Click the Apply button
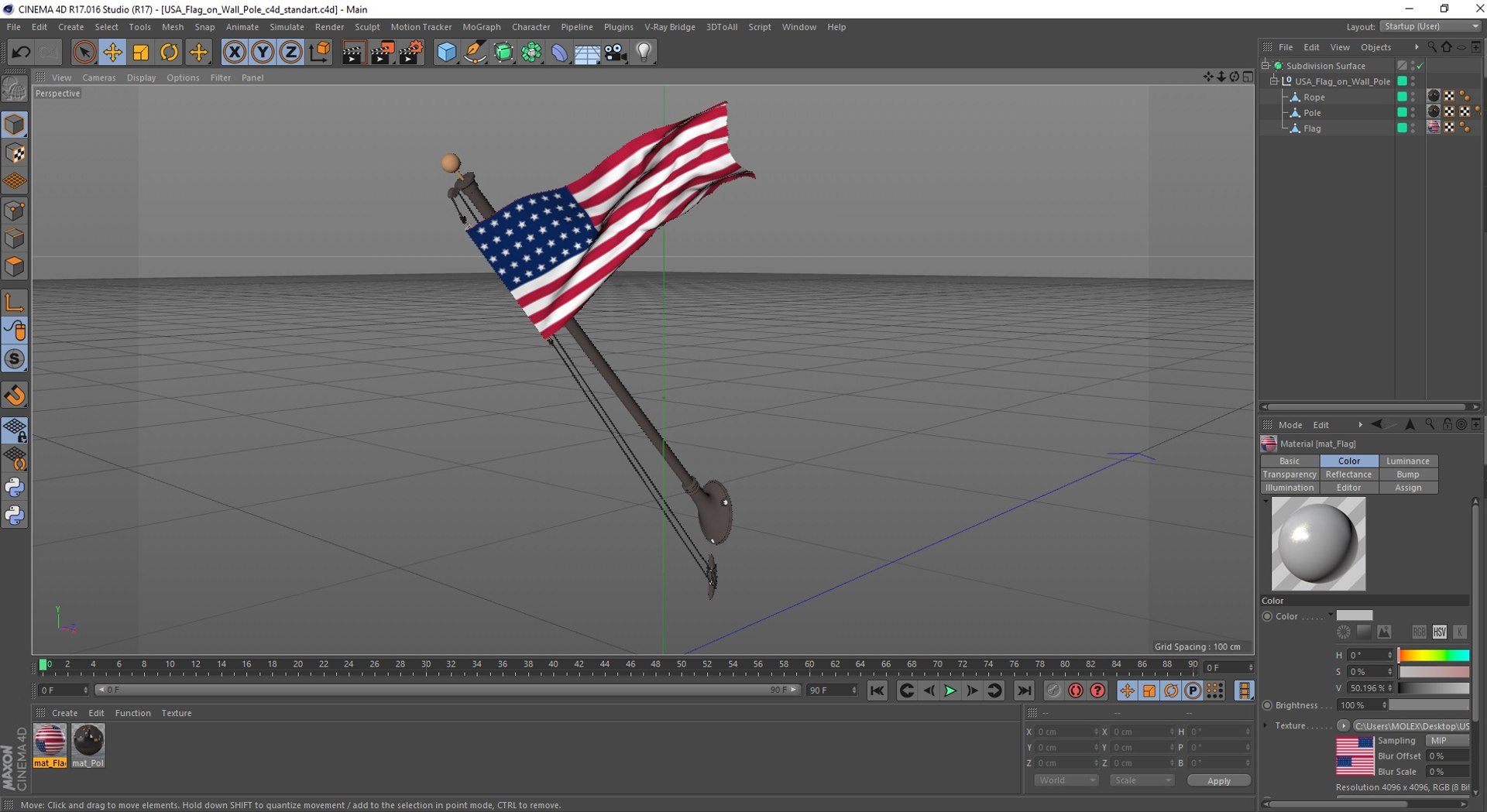This screenshot has height=812, width=1487. tap(1218, 781)
